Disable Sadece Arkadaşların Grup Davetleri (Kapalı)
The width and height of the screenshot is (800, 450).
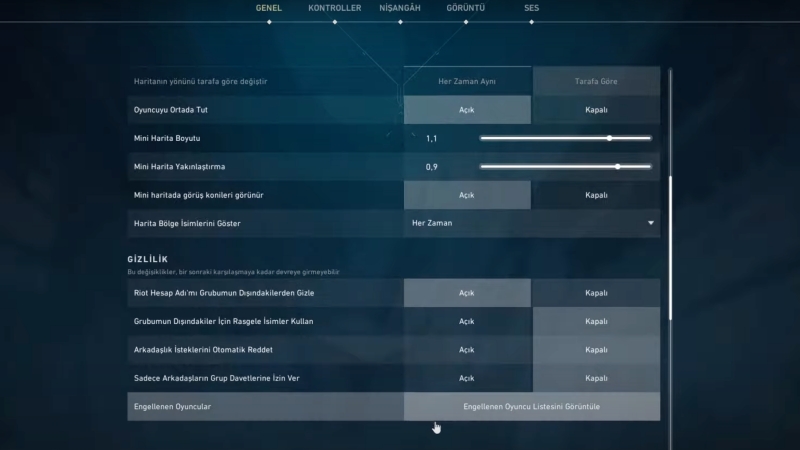click(x=596, y=378)
